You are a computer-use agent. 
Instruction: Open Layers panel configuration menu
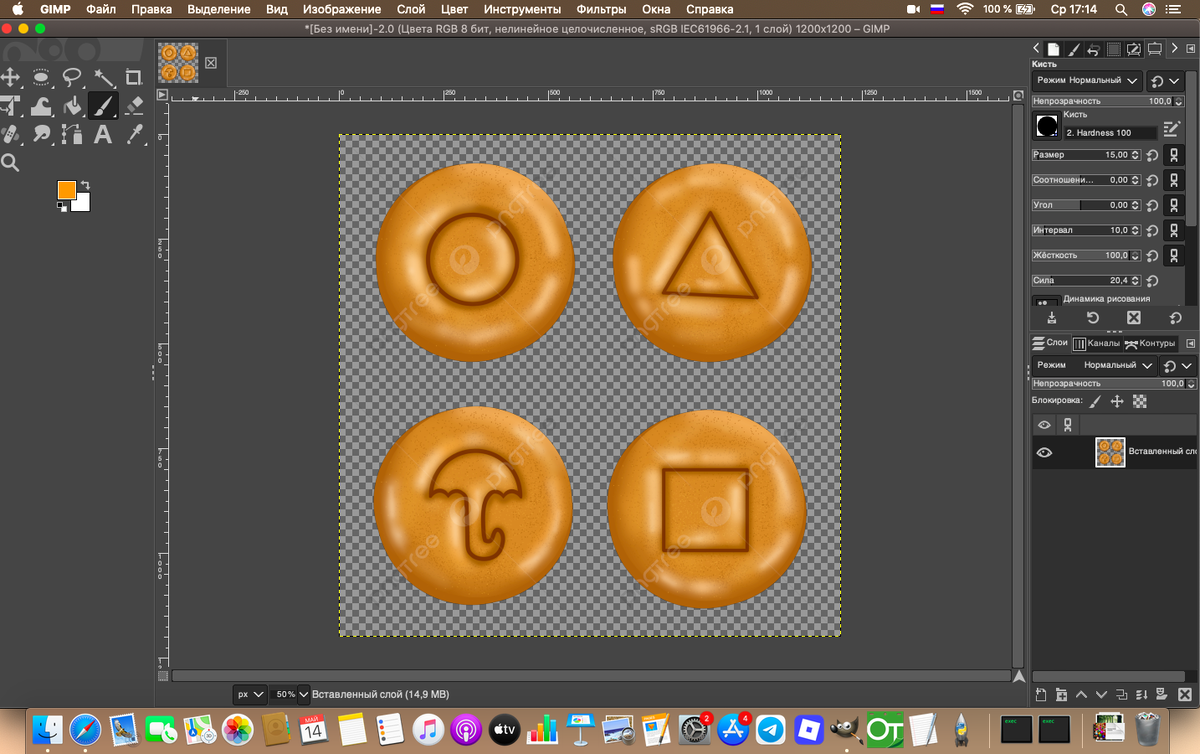tap(1190, 343)
